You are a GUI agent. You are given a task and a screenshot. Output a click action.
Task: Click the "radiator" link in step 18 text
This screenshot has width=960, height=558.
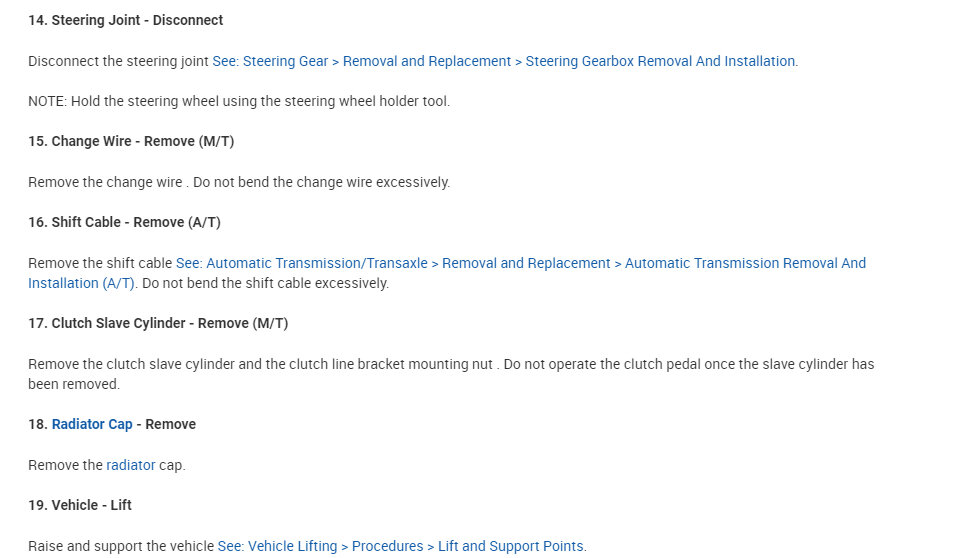131,465
